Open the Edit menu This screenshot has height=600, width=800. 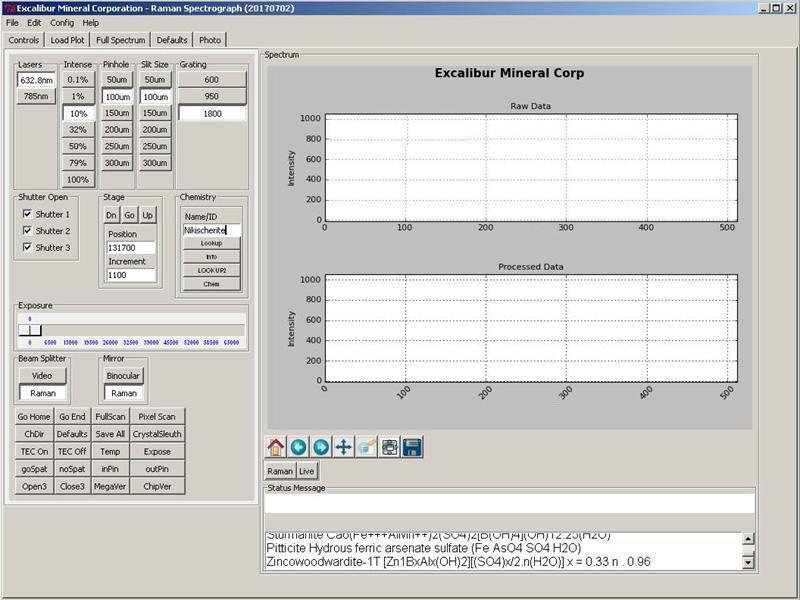34,23
